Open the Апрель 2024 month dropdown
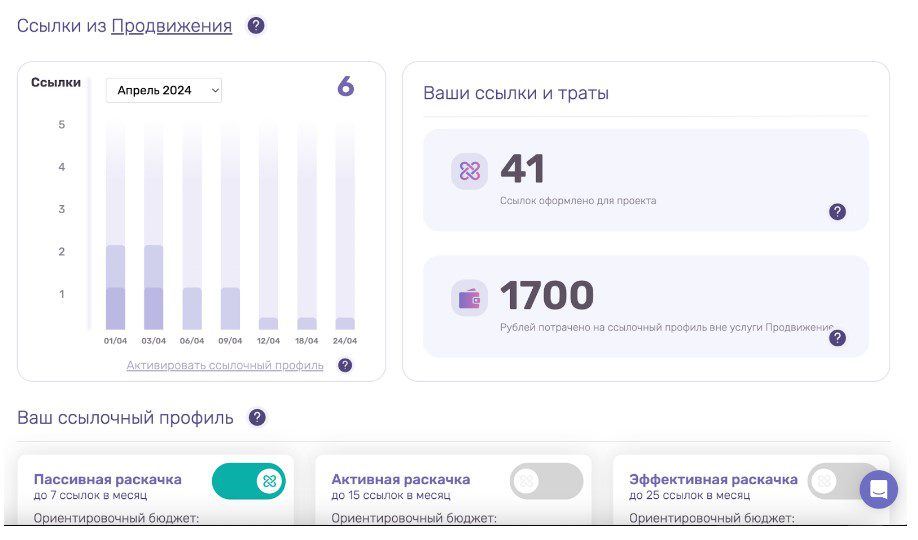The height and width of the screenshot is (540, 918). pos(163,90)
